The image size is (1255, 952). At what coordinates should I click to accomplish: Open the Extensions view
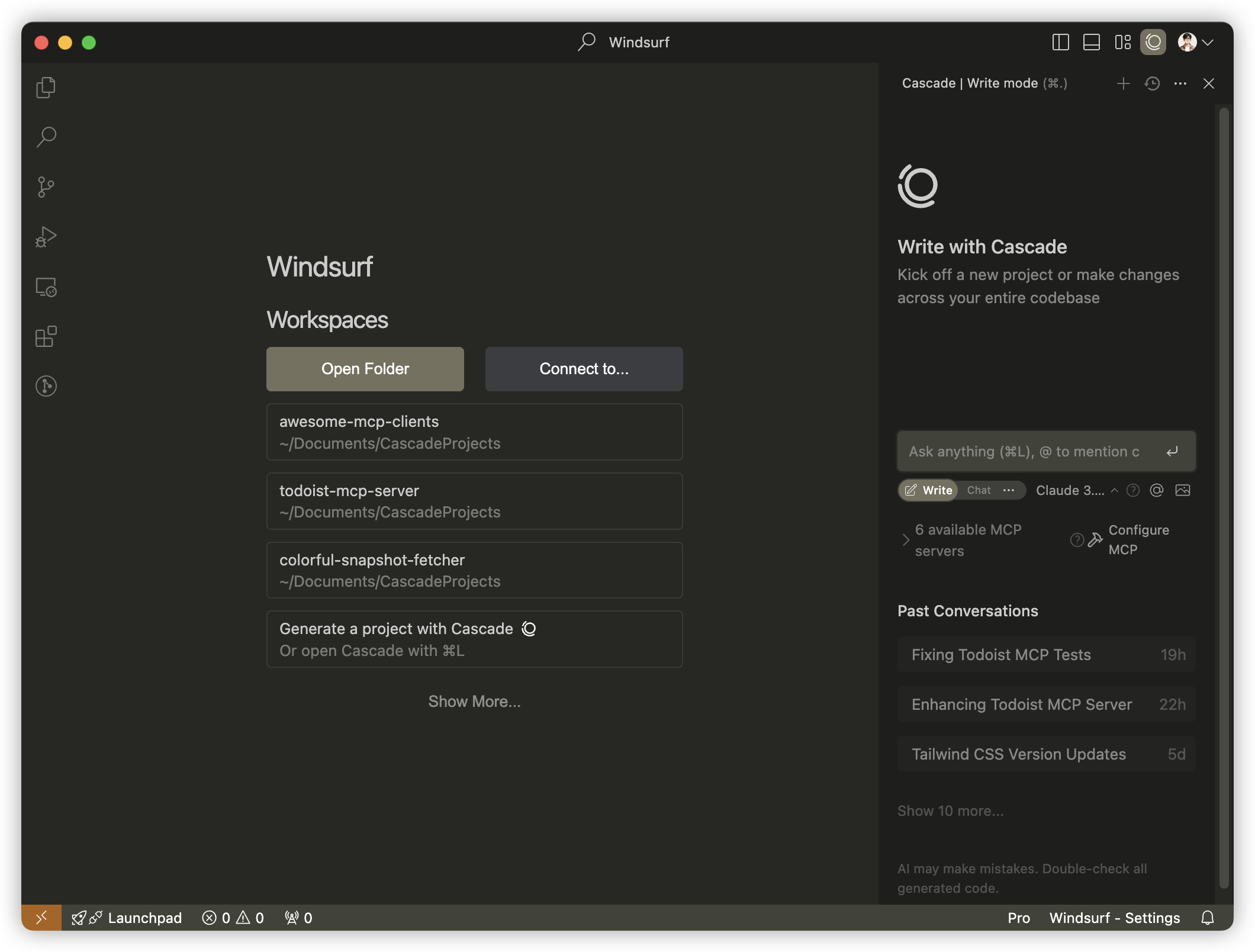46,336
